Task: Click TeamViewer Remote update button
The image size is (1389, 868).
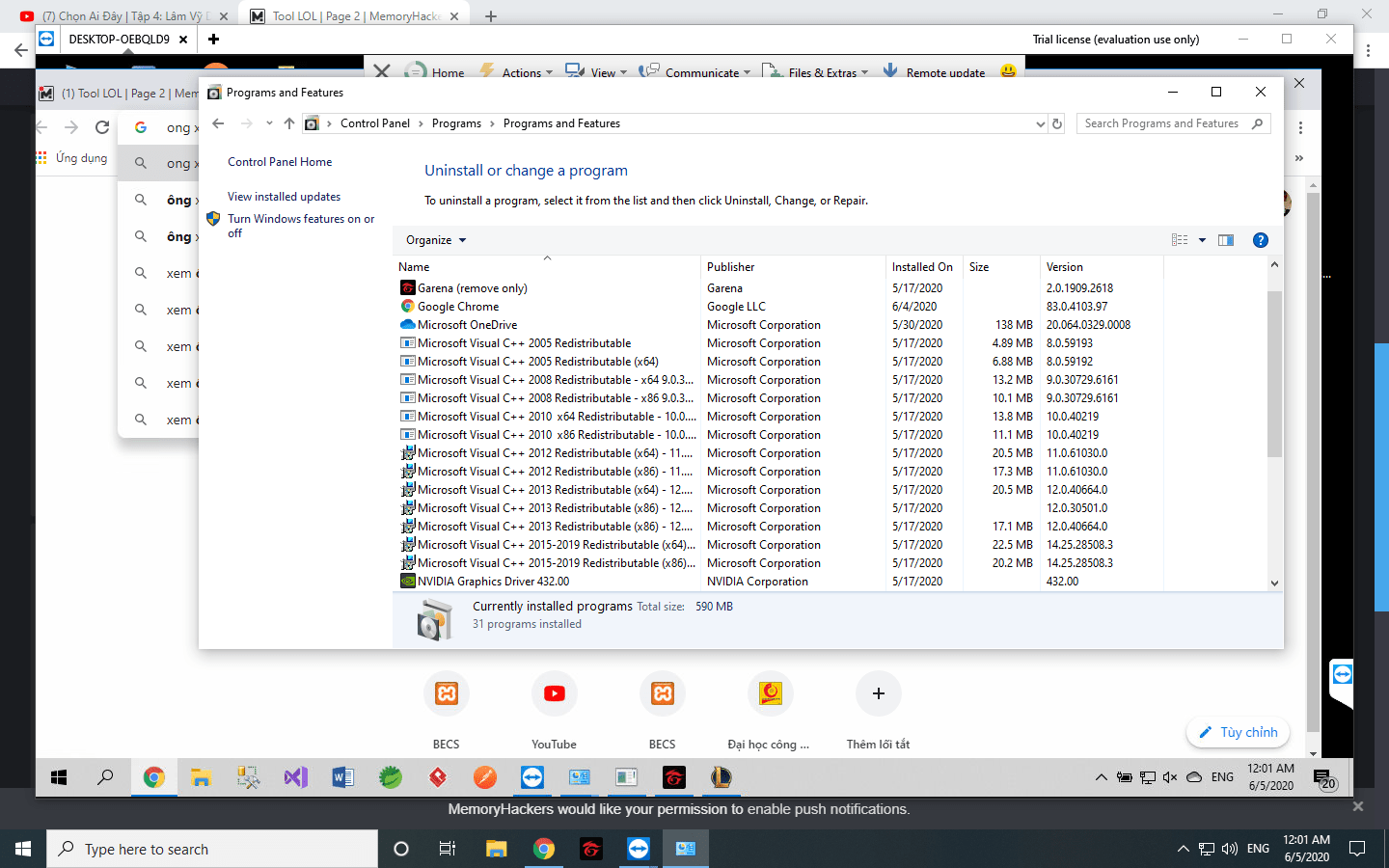Action: pyautogui.click(x=933, y=72)
